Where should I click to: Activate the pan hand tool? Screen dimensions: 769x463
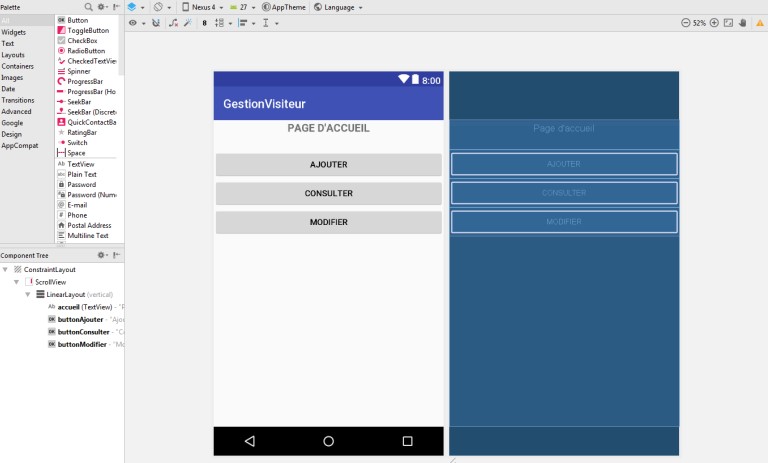tap(743, 22)
